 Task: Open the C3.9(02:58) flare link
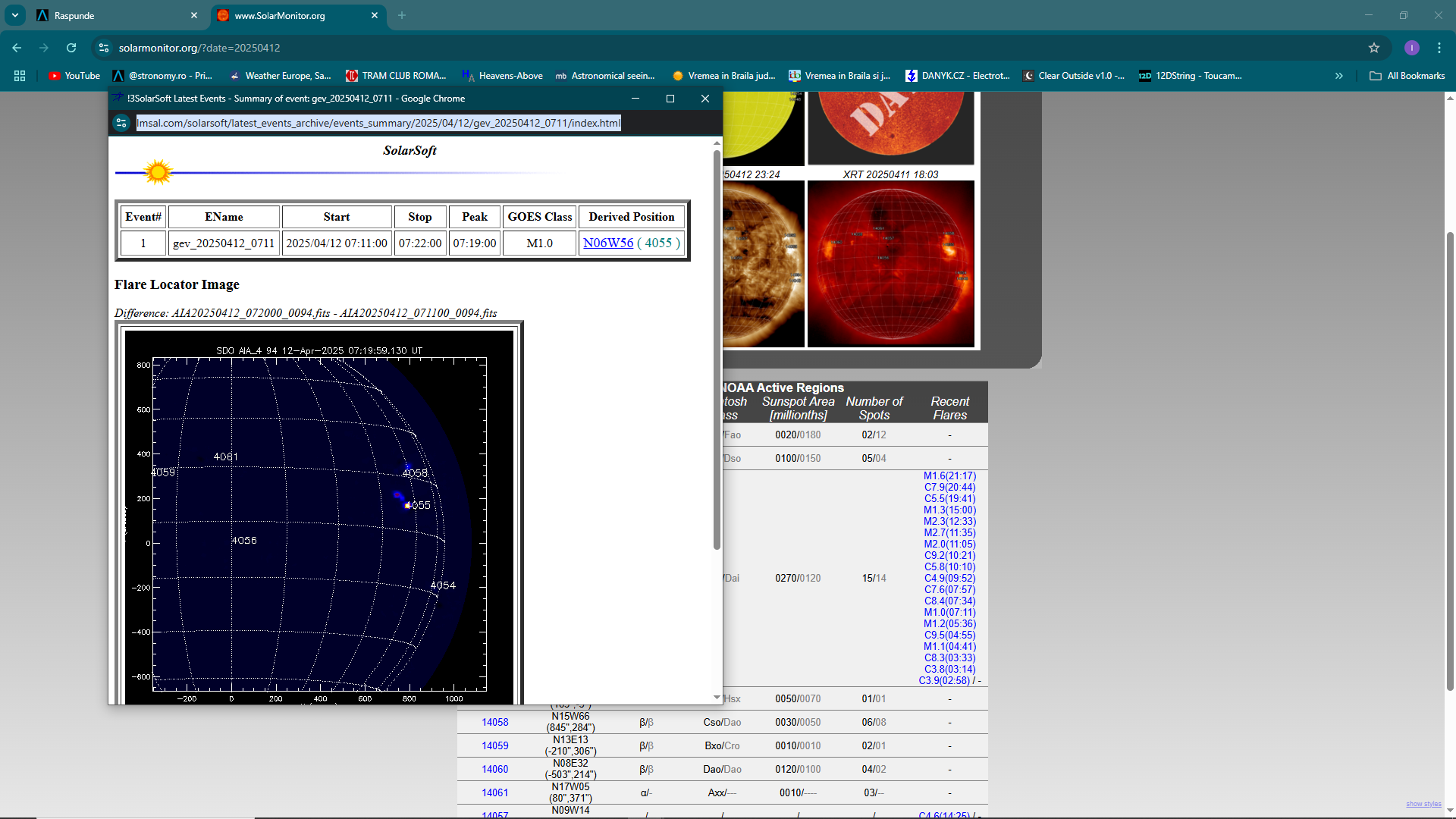[944, 681]
